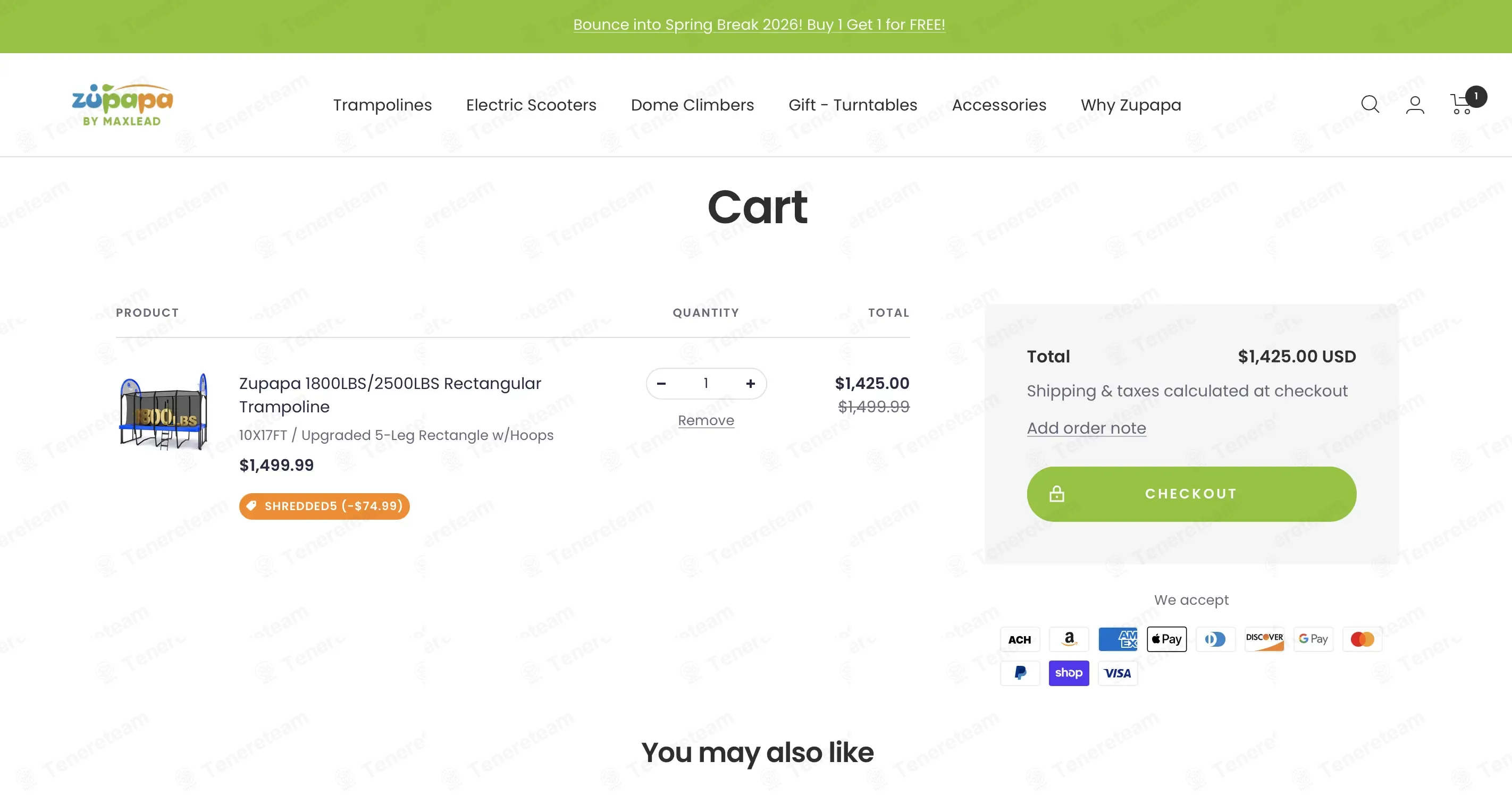Click the Apple Pay payment icon
The image size is (1512, 812).
(1167, 639)
